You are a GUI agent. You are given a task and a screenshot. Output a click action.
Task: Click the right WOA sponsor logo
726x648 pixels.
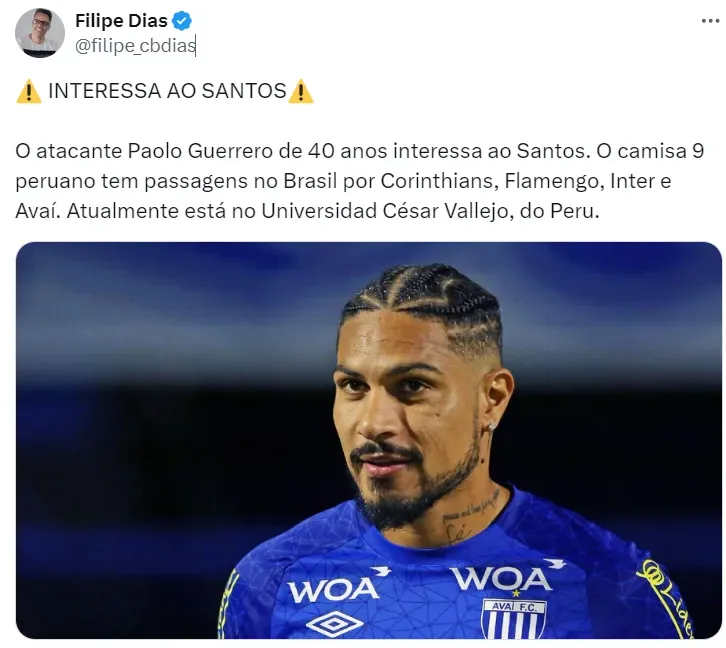point(507,576)
